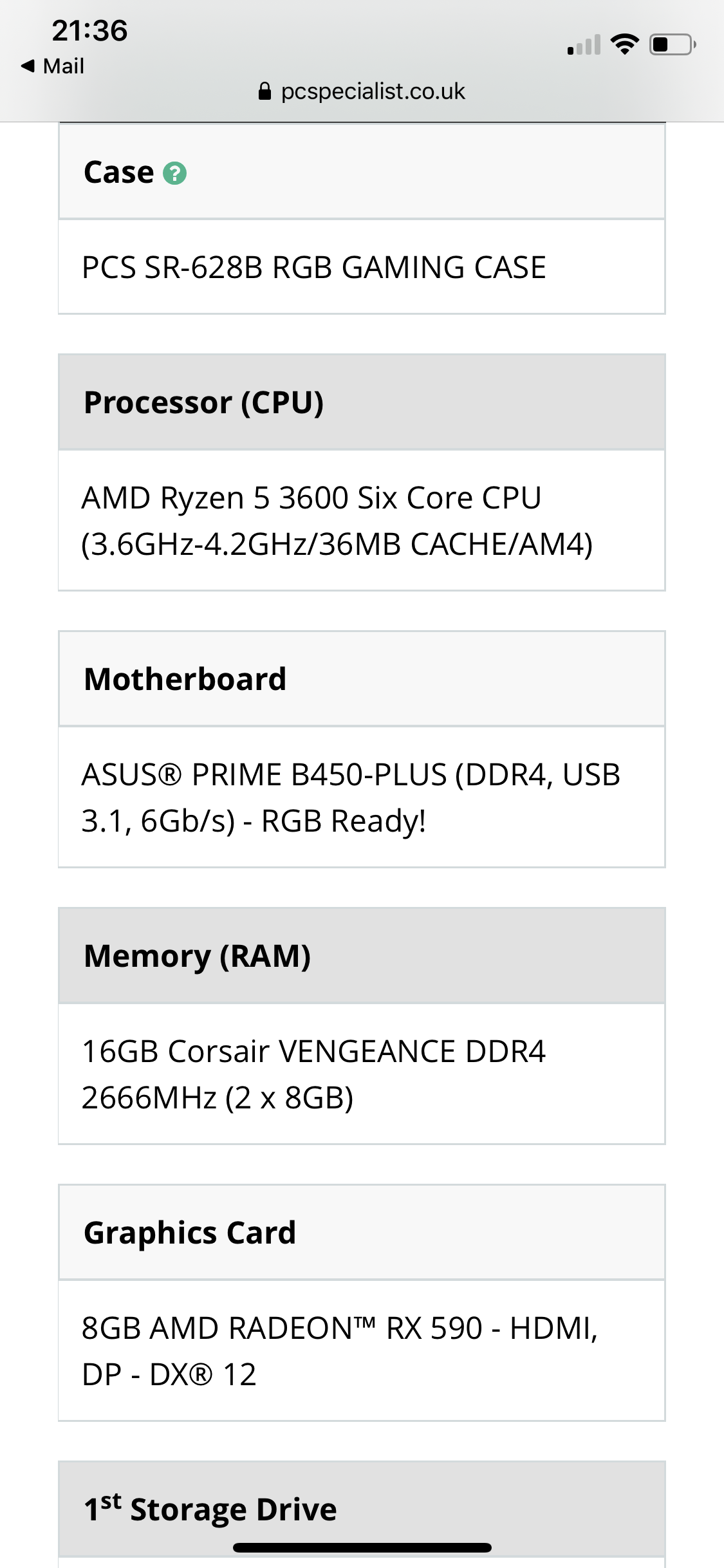Select the Case section header

[x=362, y=172]
